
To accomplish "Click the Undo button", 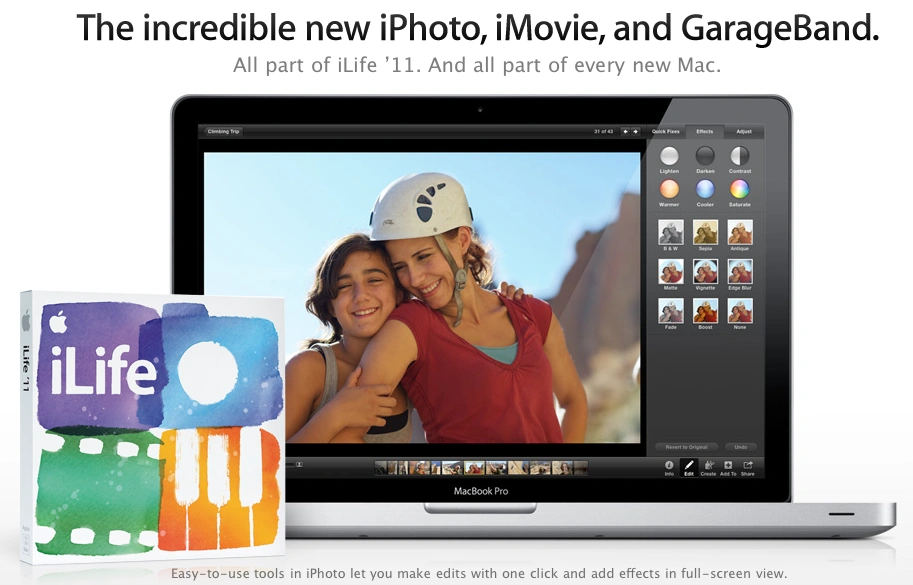I will (x=741, y=447).
